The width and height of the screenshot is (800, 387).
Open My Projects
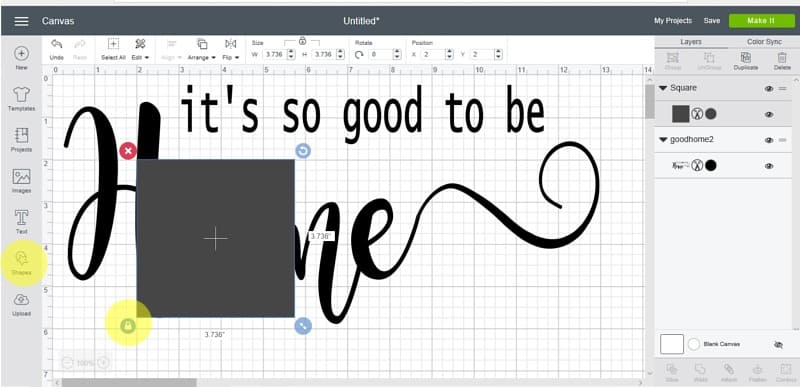[x=673, y=21]
